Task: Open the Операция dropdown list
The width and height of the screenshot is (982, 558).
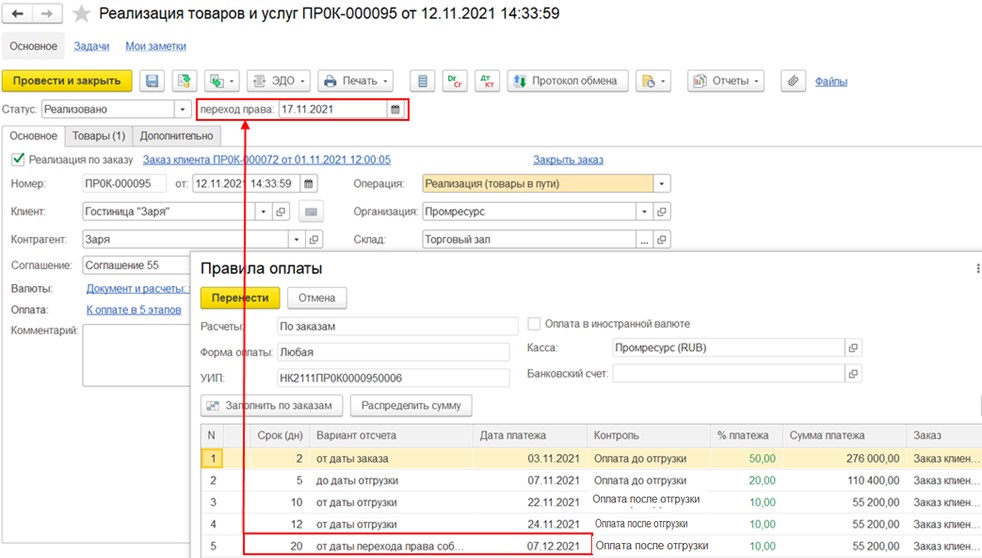Action: (x=661, y=184)
